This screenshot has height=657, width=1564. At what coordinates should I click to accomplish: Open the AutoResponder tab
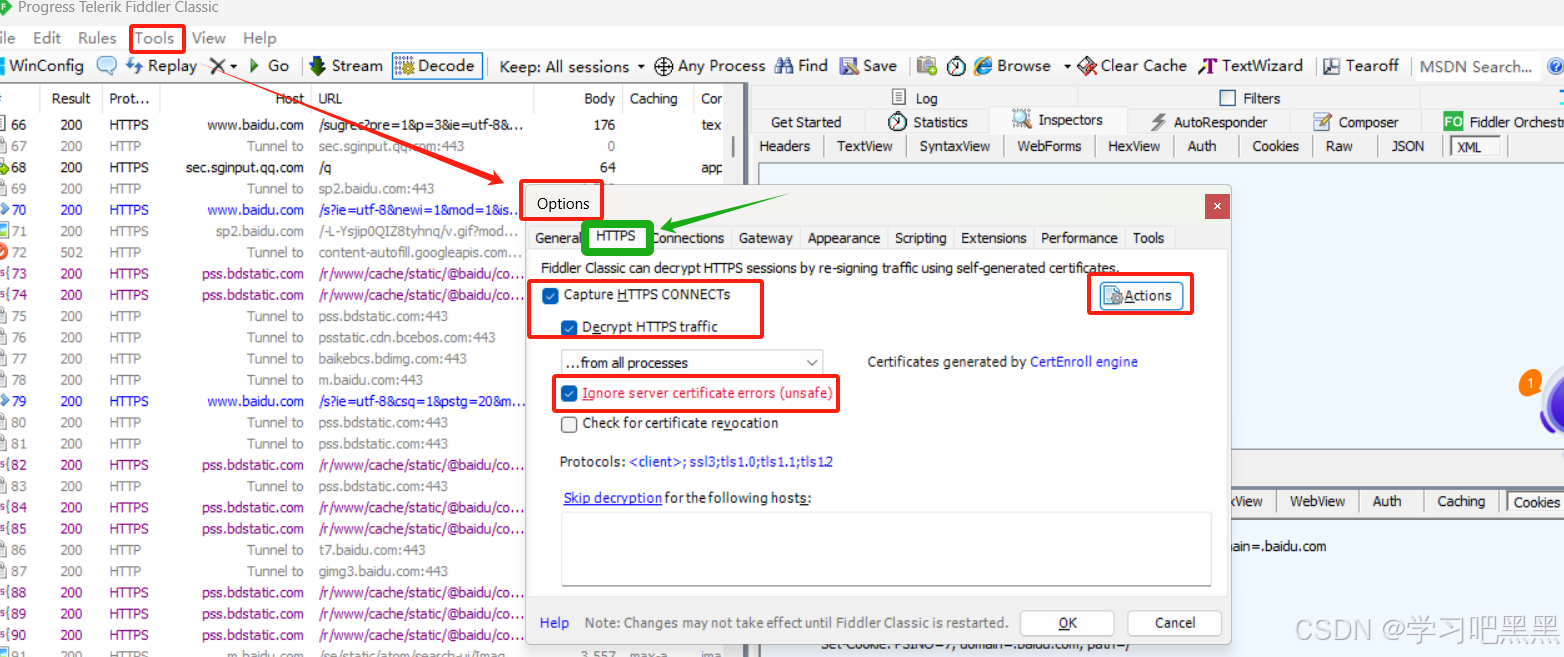(1208, 122)
